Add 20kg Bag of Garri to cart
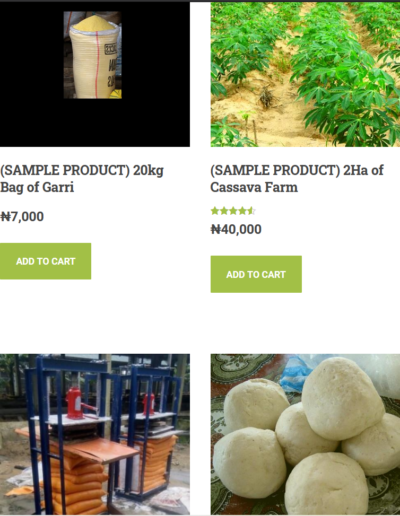The height and width of the screenshot is (516, 400). tap(45, 261)
